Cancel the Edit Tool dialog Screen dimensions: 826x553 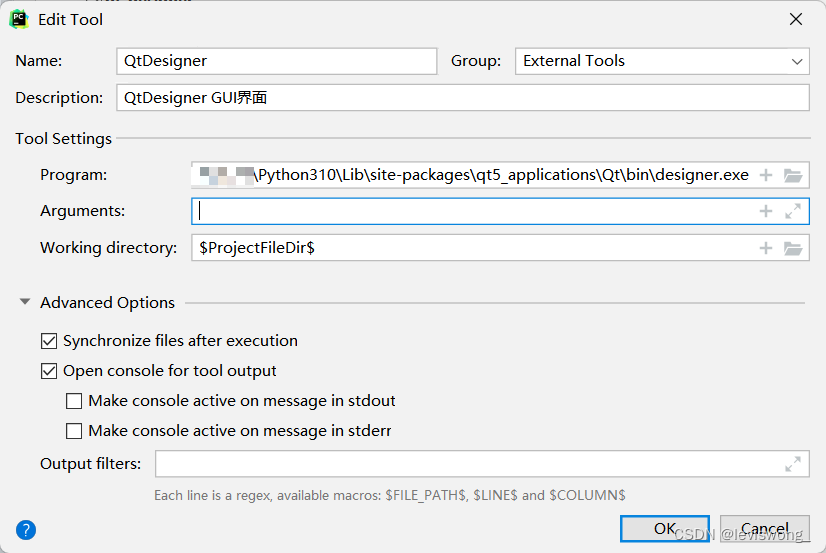(x=765, y=528)
